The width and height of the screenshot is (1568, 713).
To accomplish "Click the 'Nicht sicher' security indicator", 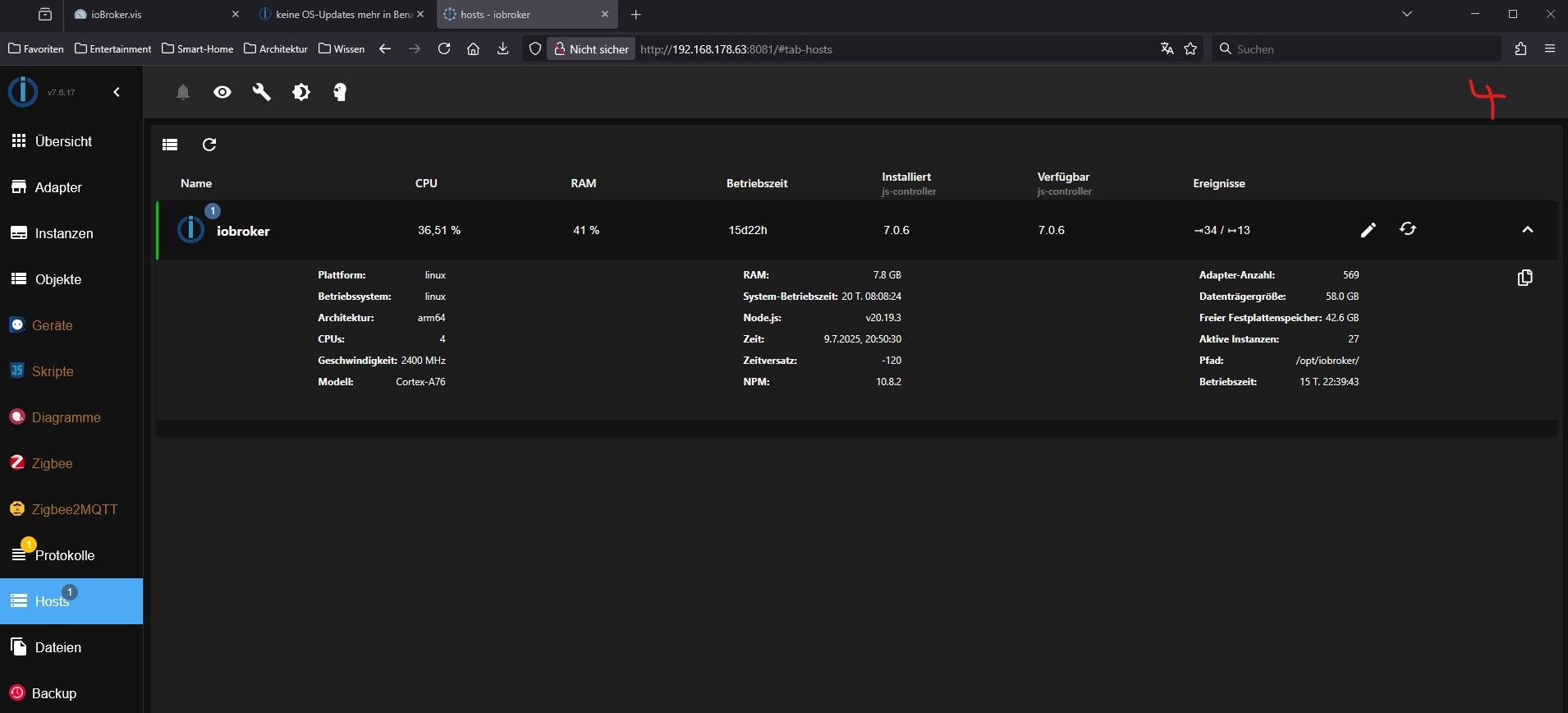I will [591, 49].
